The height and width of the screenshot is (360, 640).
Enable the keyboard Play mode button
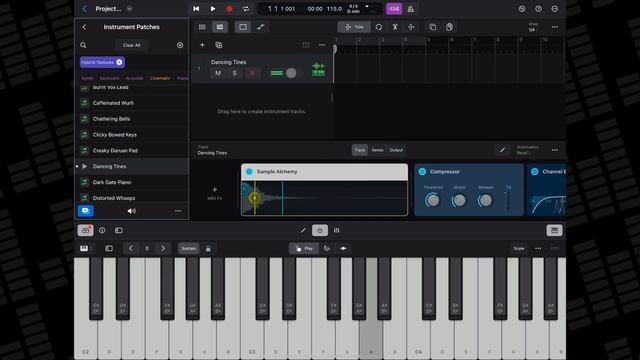coord(304,249)
